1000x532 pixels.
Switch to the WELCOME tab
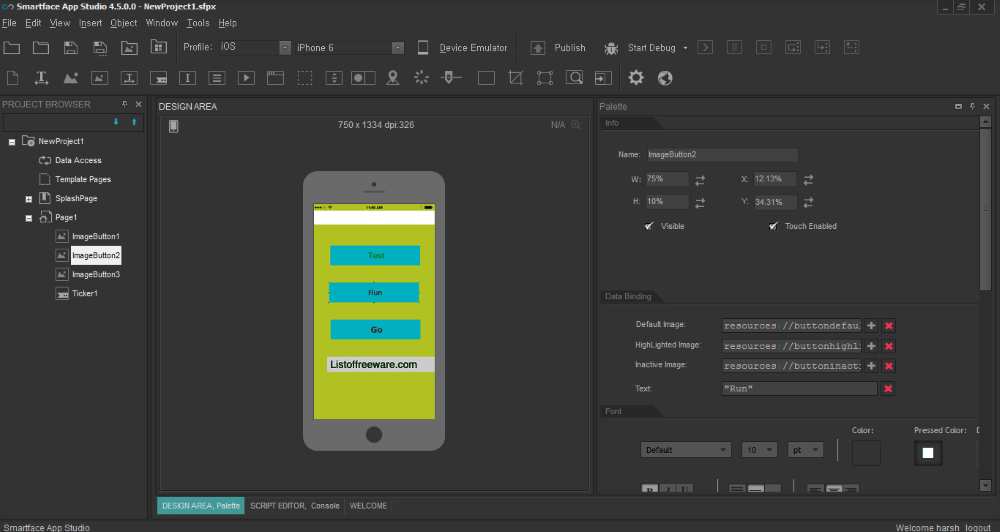[x=368, y=506]
